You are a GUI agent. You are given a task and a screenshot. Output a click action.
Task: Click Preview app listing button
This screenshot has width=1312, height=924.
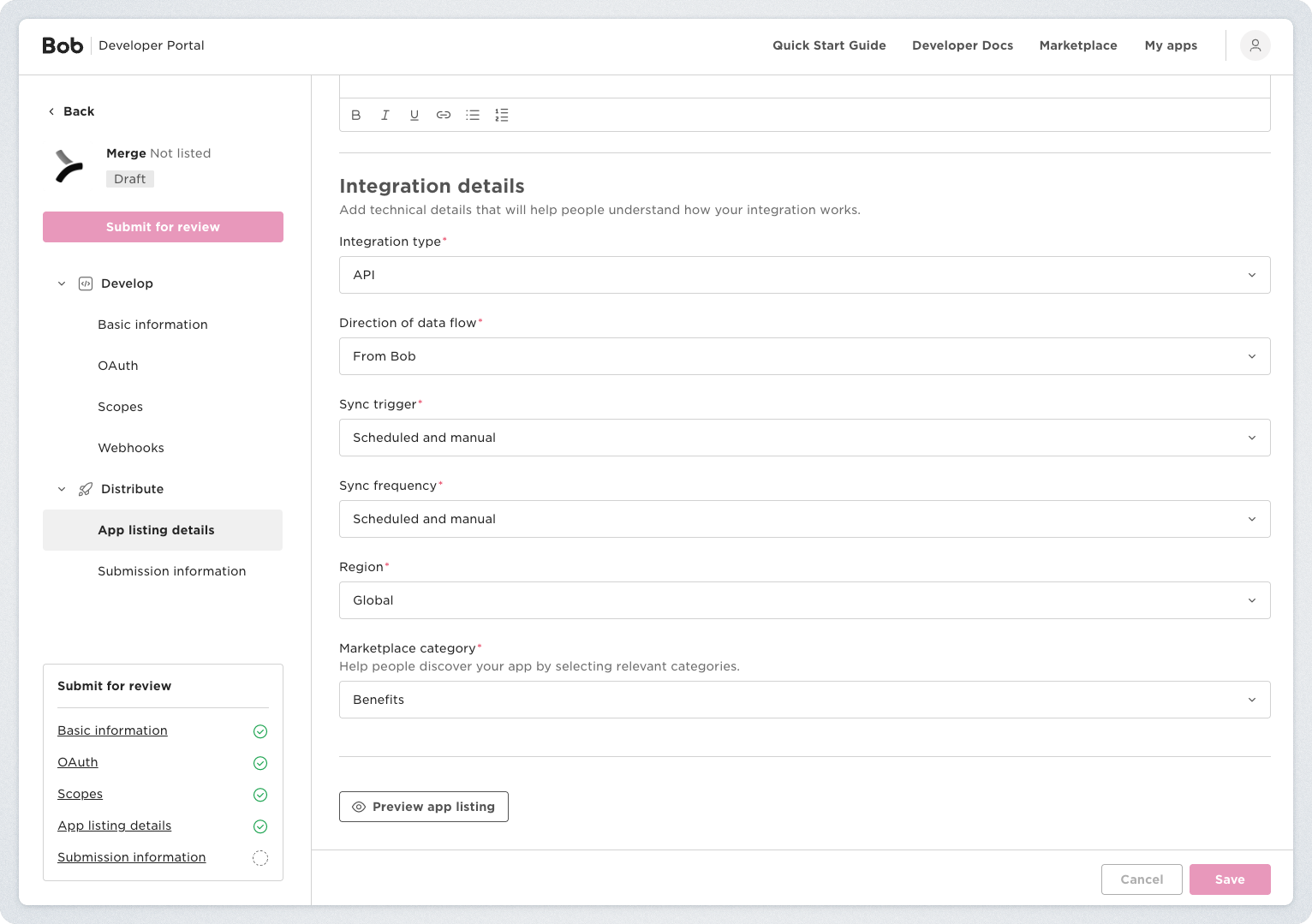424,807
